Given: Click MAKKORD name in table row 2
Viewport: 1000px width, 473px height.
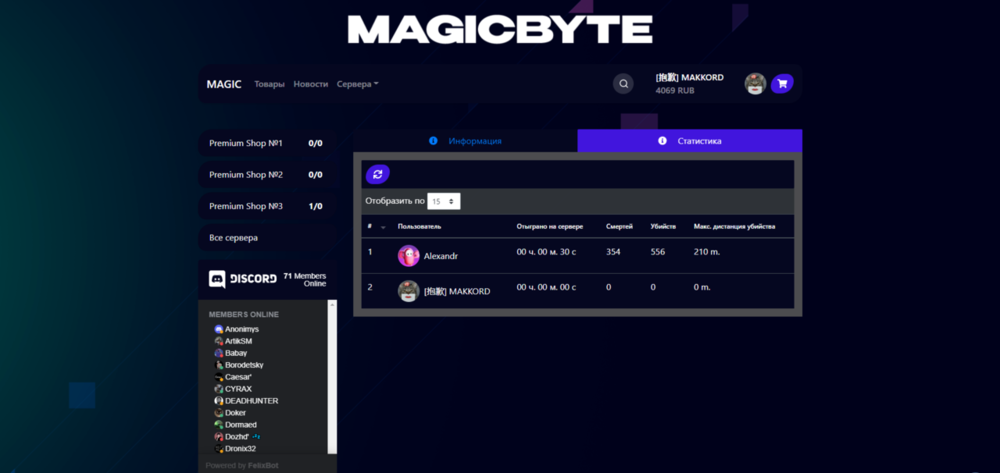Looking at the screenshot, I should click(x=457, y=291).
